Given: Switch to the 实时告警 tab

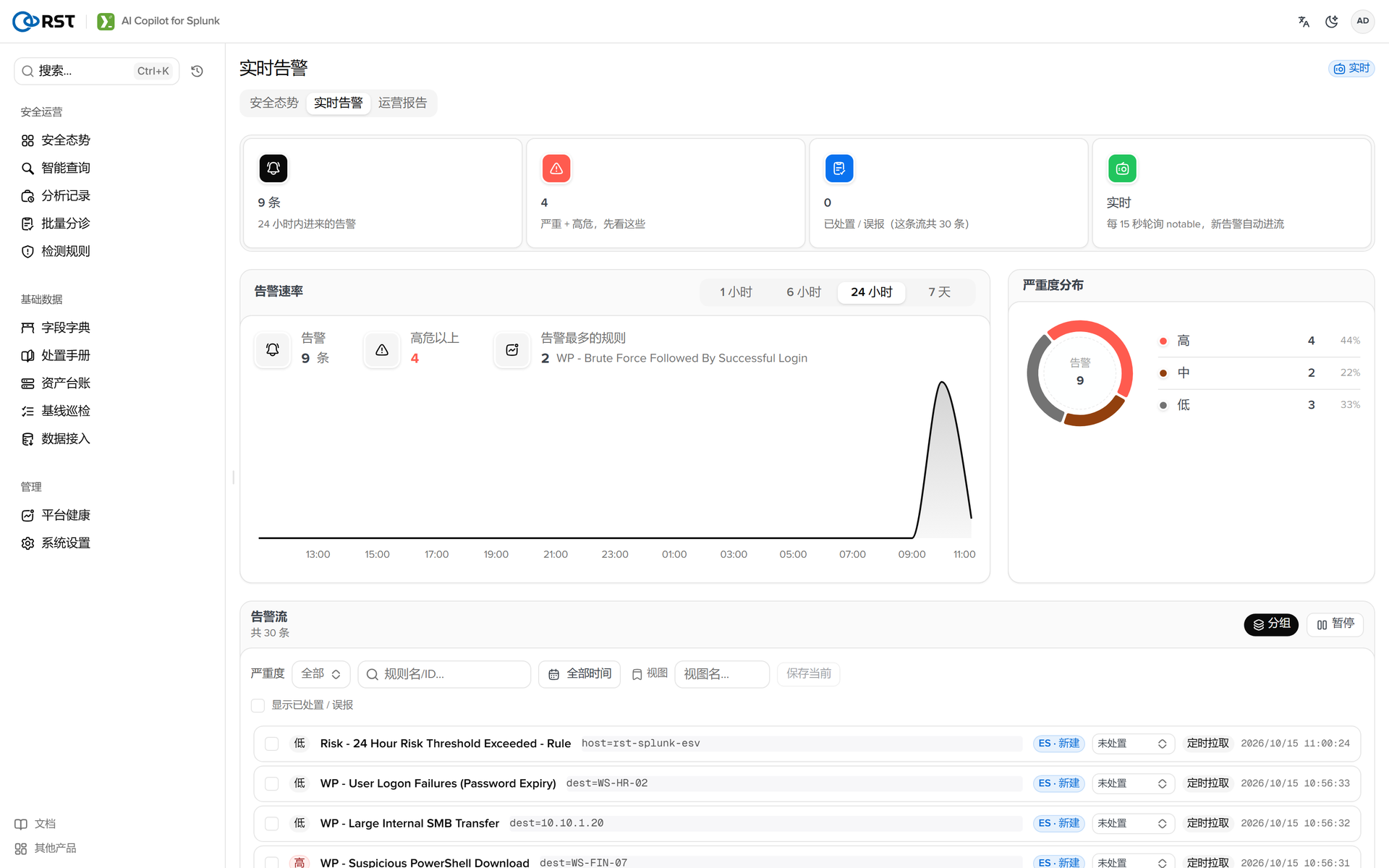Looking at the screenshot, I should pyautogui.click(x=339, y=103).
